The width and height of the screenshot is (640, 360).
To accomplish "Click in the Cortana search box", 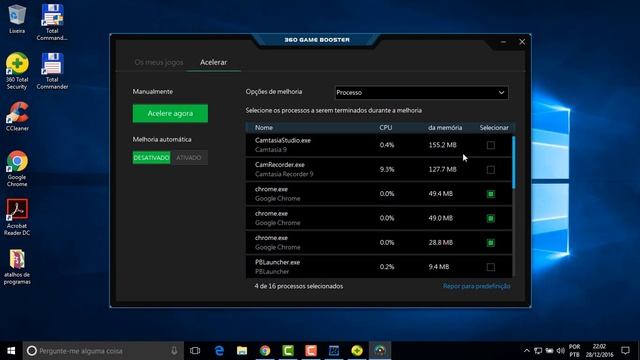I will (103, 351).
